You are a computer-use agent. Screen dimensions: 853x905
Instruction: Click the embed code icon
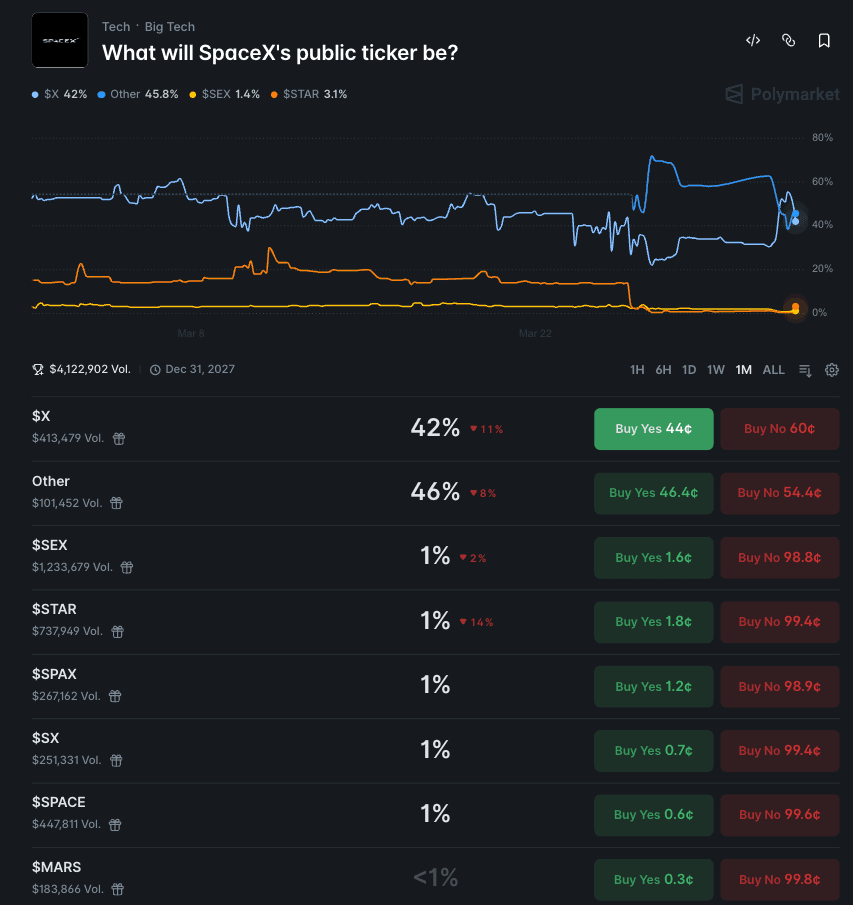coord(753,41)
